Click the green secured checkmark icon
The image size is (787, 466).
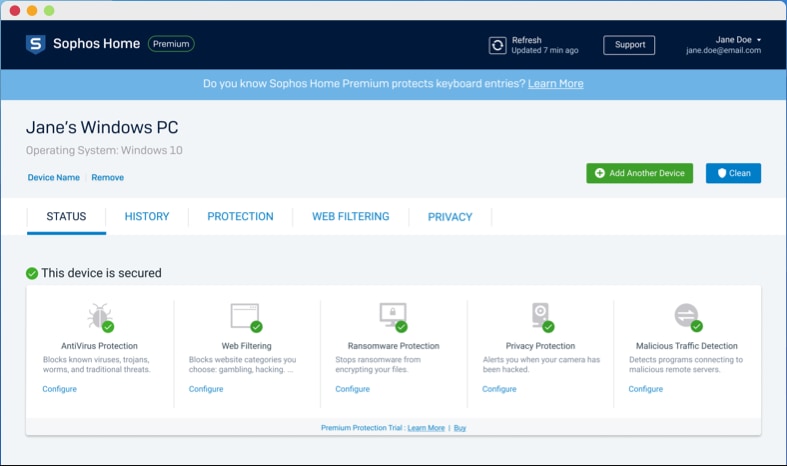click(x=32, y=273)
